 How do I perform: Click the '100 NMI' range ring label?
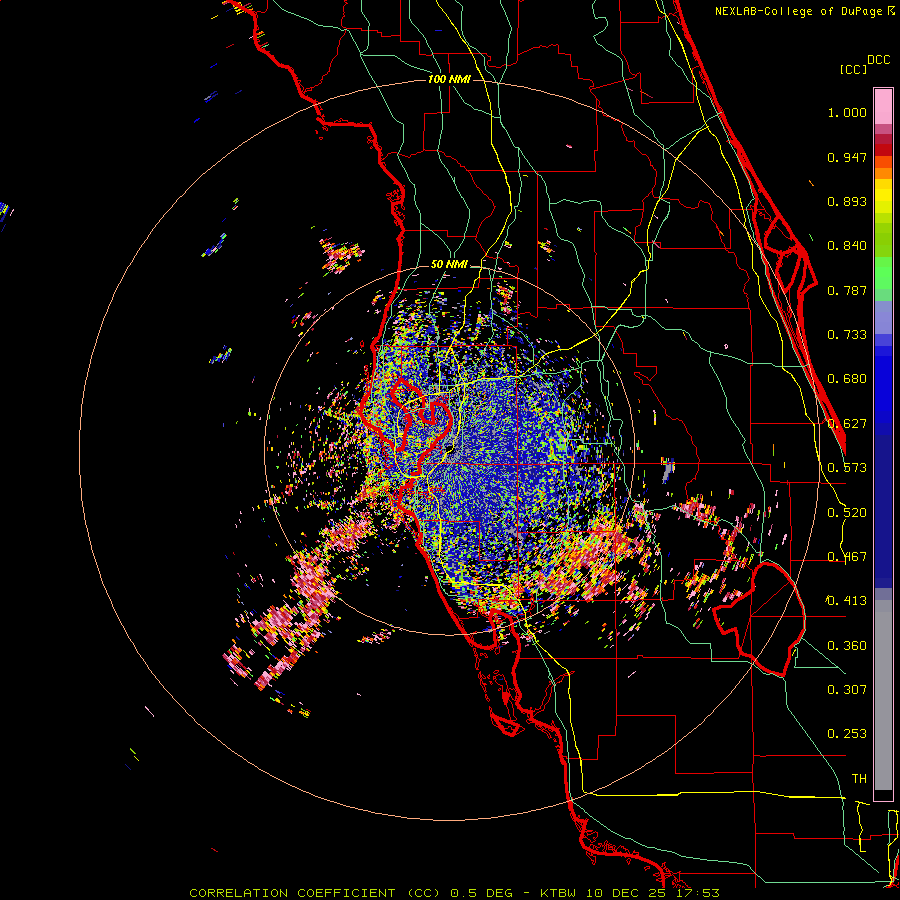[449, 79]
